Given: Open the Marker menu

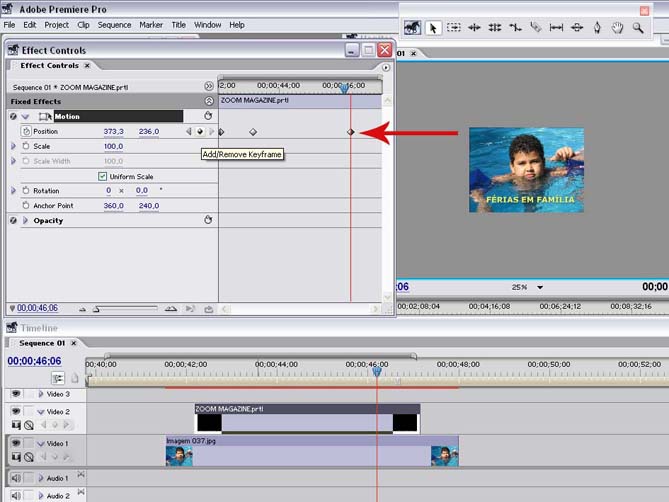Looking at the screenshot, I should click(x=151, y=24).
